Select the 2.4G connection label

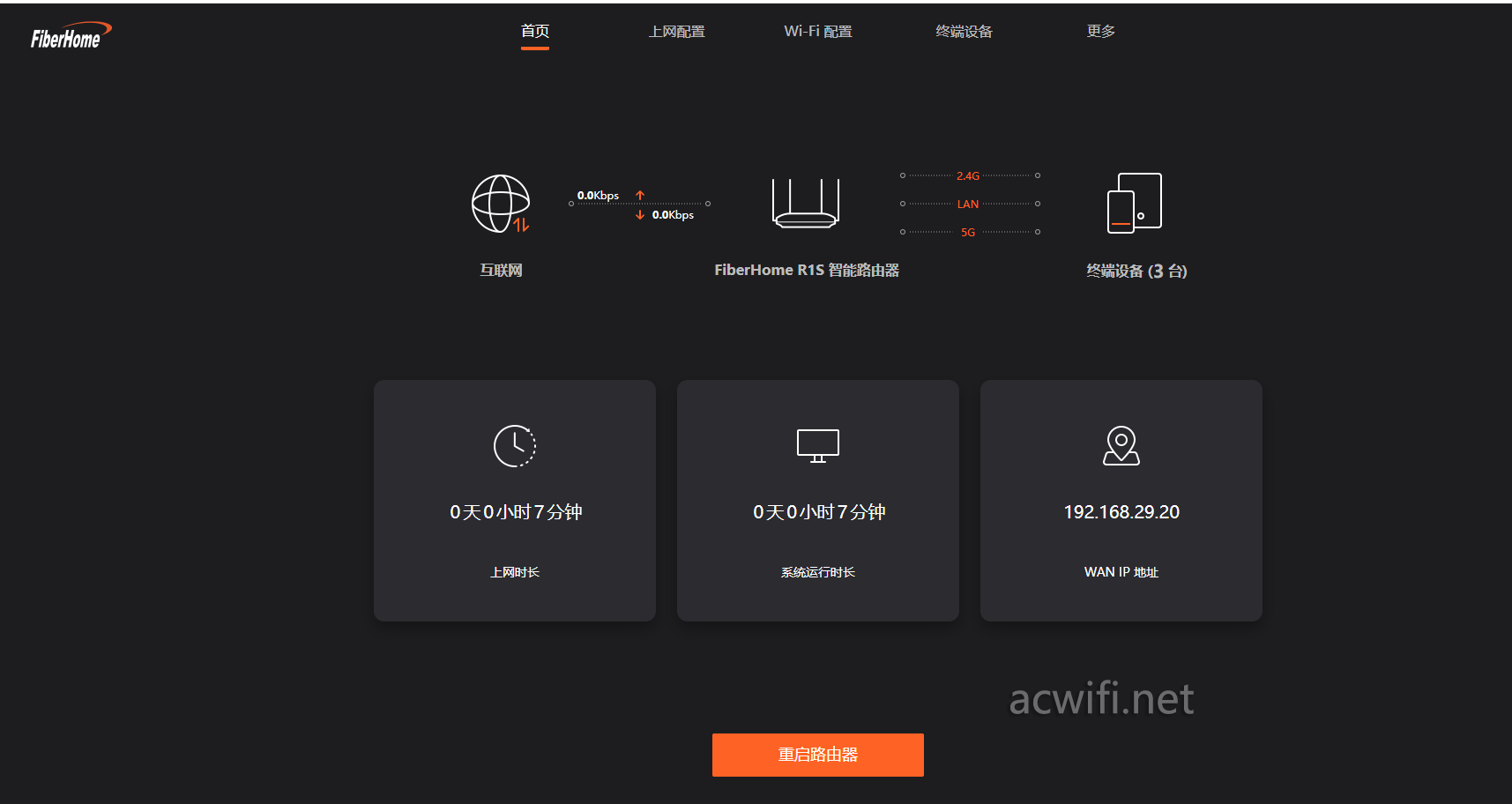(968, 175)
